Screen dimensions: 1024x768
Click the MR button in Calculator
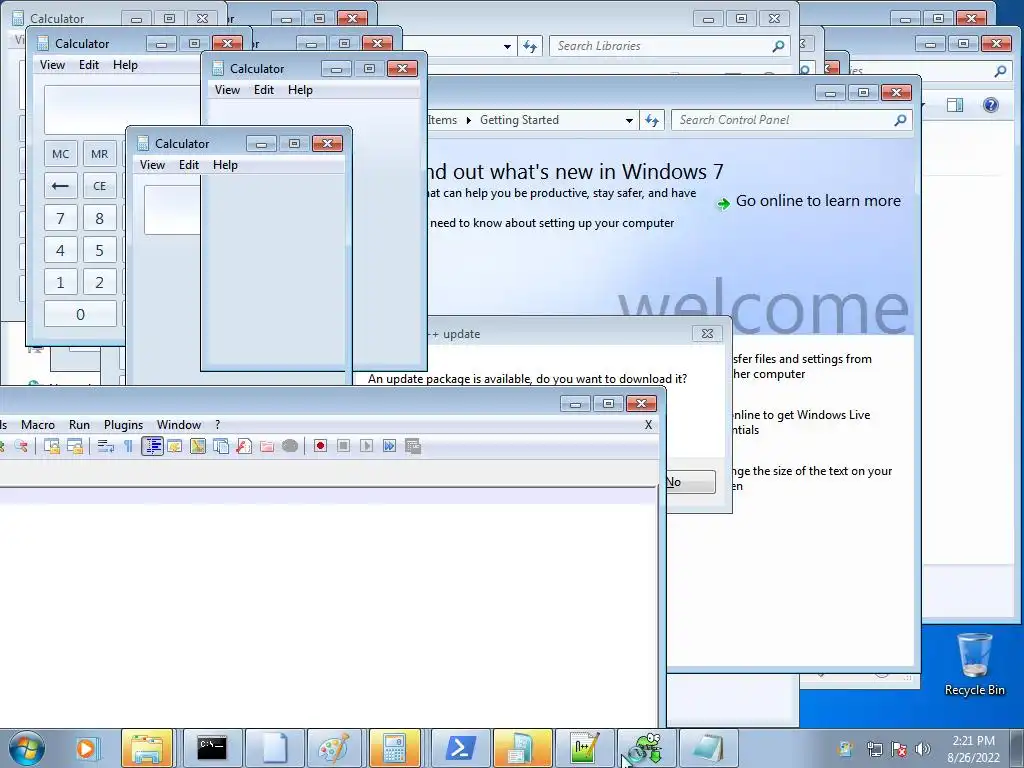(x=100, y=154)
